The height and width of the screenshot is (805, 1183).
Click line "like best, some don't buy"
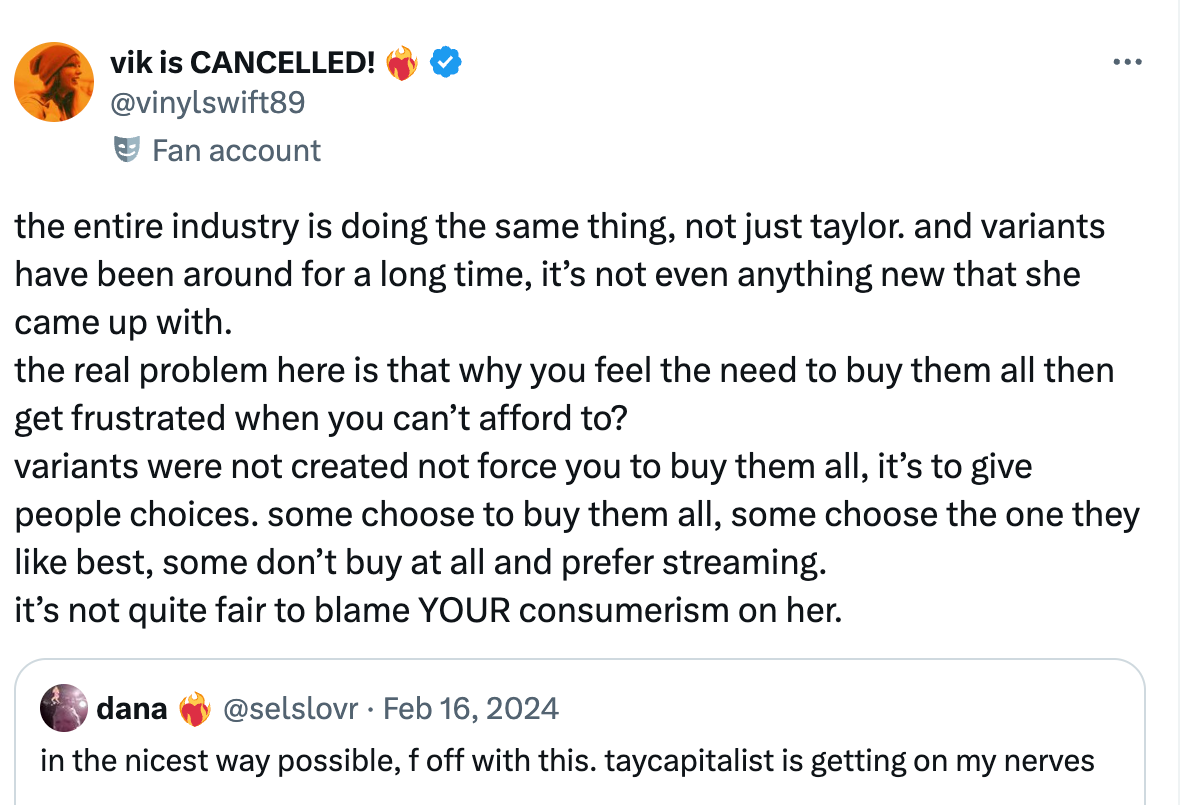point(420,562)
